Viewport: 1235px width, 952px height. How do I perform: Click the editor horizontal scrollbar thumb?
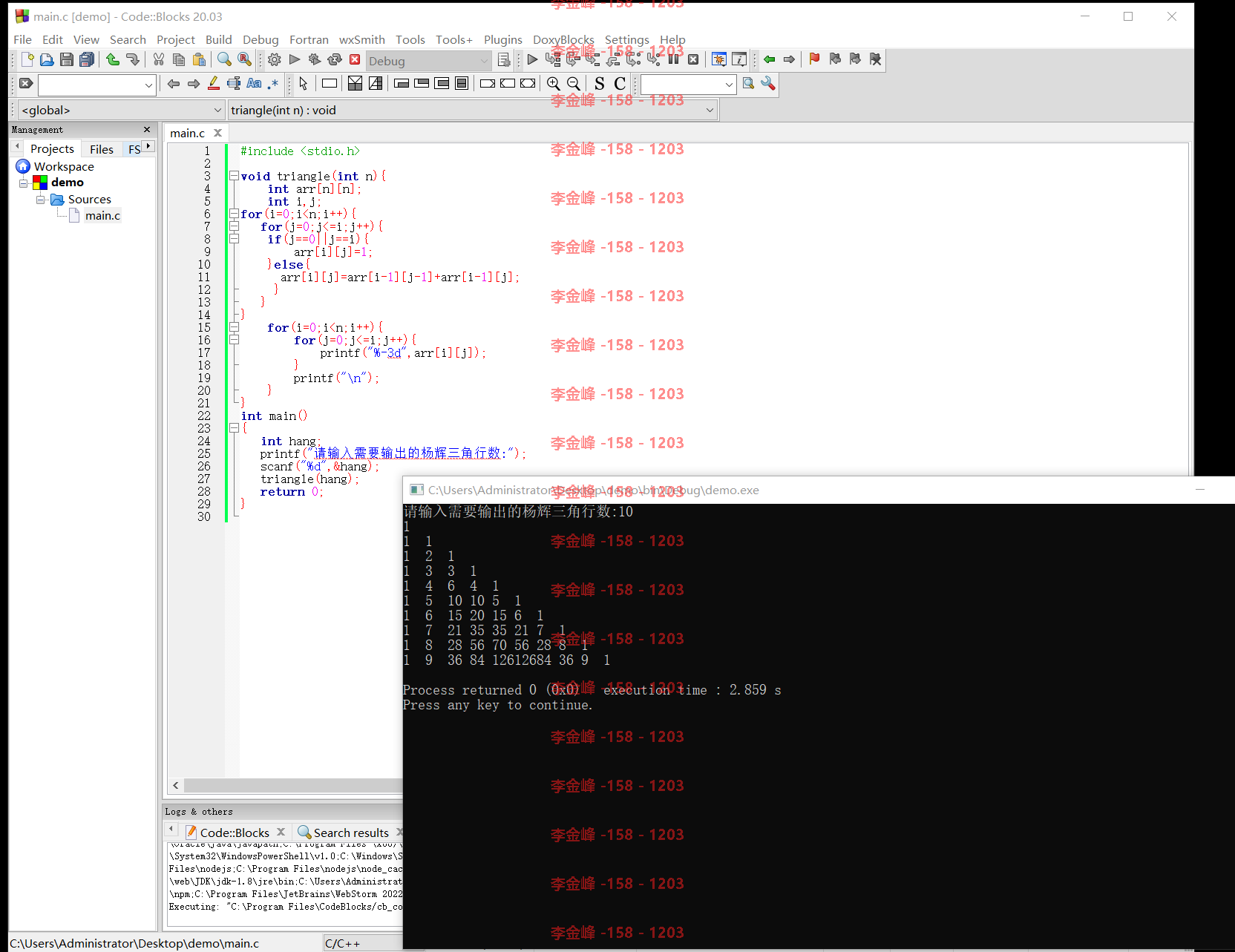click(x=293, y=785)
